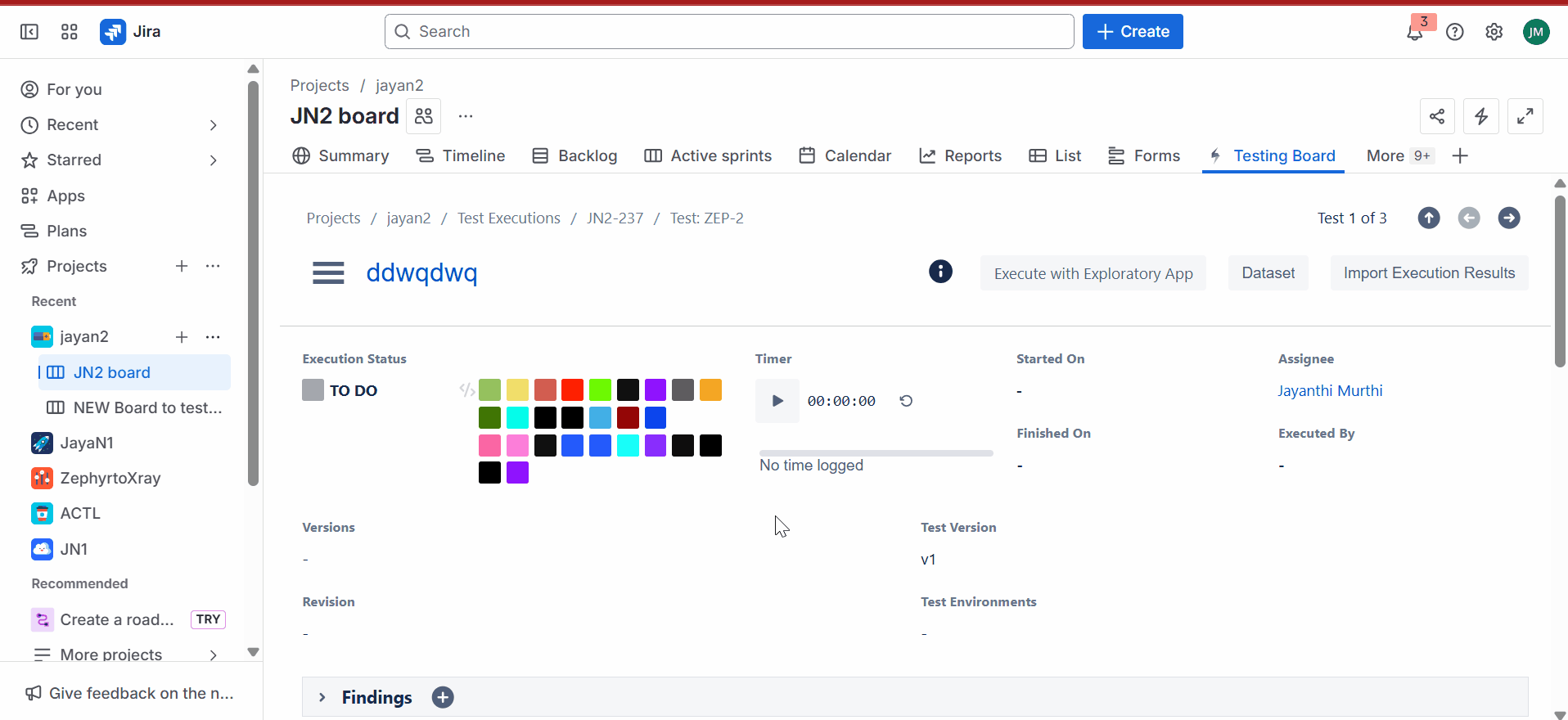Reset the timer with the refresh icon
The height and width of the screenshot is (720, 1568).
(x=906, y=401)
